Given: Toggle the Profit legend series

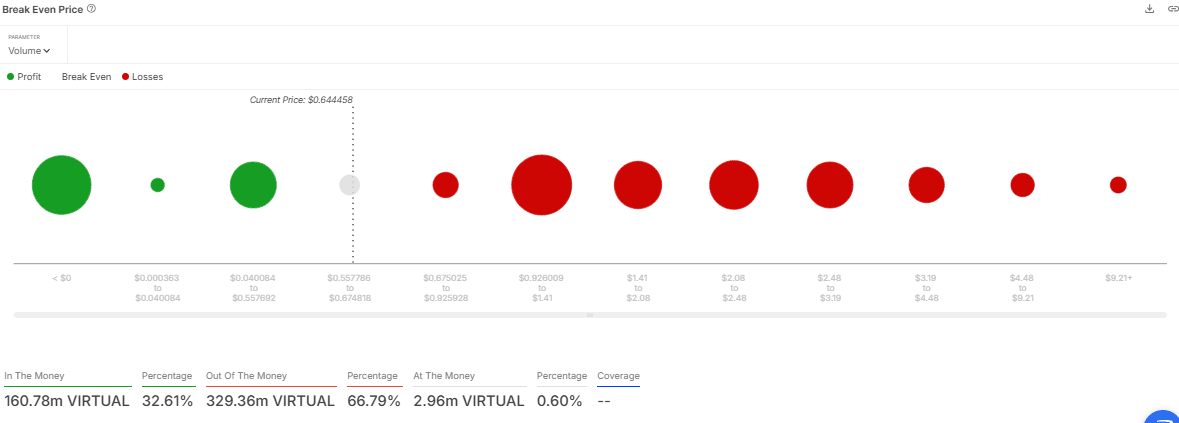Looking at the screenshot, I should pos(24,77).
